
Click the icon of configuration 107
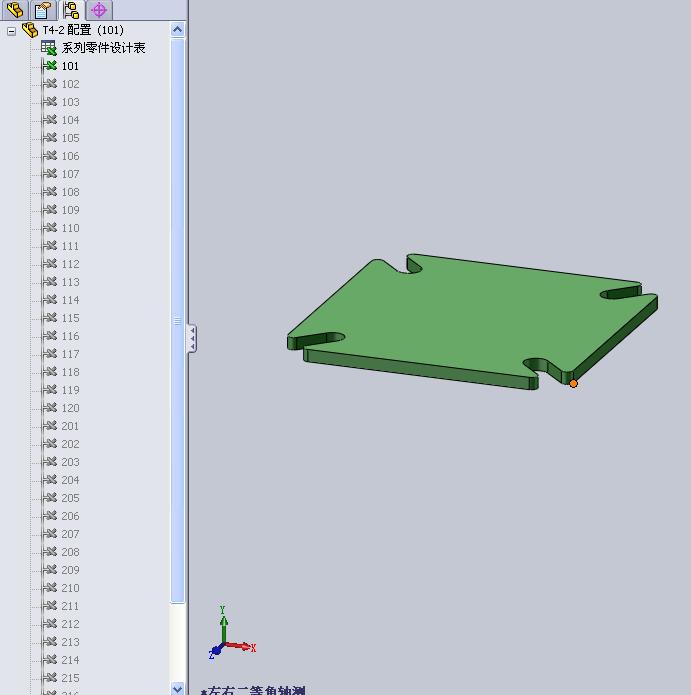[x=50, y=174]
